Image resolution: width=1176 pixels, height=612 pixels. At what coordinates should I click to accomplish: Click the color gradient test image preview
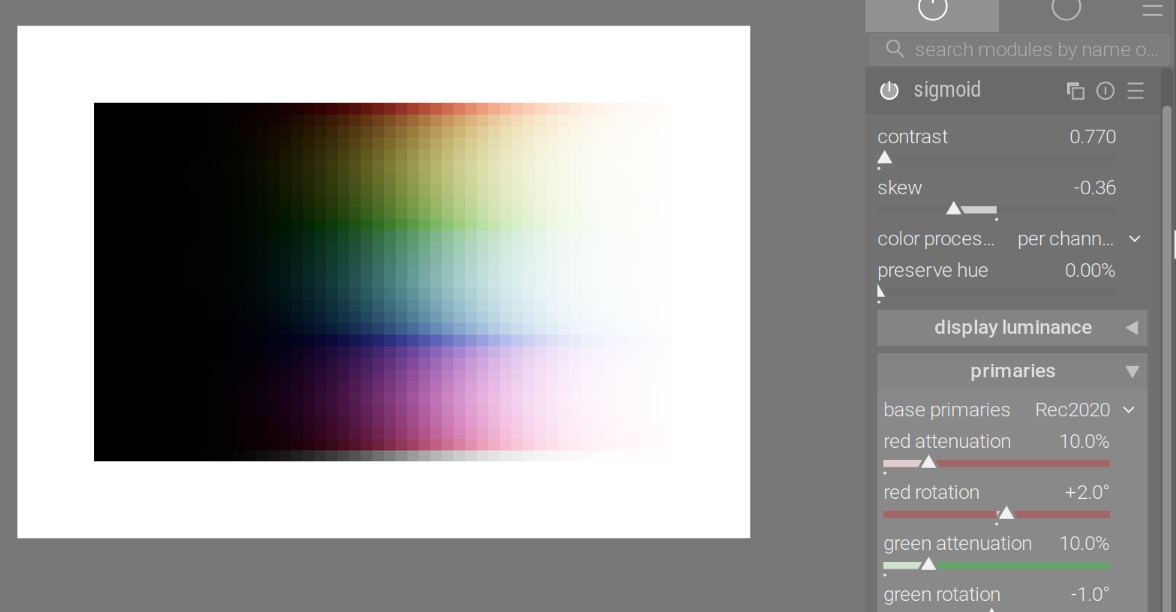point(383,281)
